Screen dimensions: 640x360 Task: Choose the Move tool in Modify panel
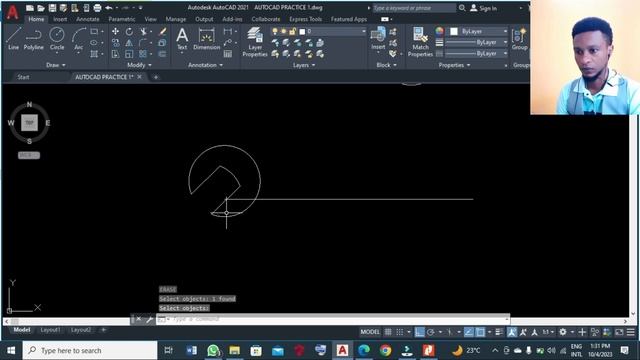pos(116,31)
